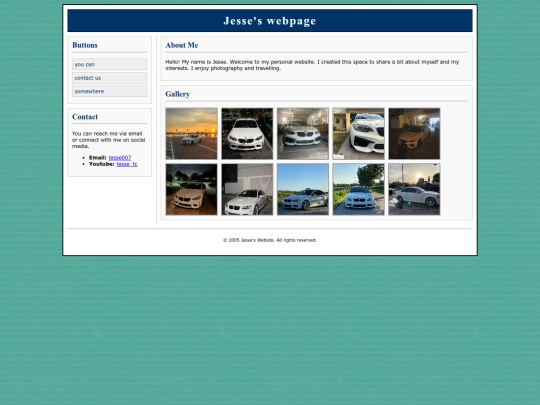Open the orange-lit car driveway night photo
This screenshot has height=405, width=540.
(414, 134)
